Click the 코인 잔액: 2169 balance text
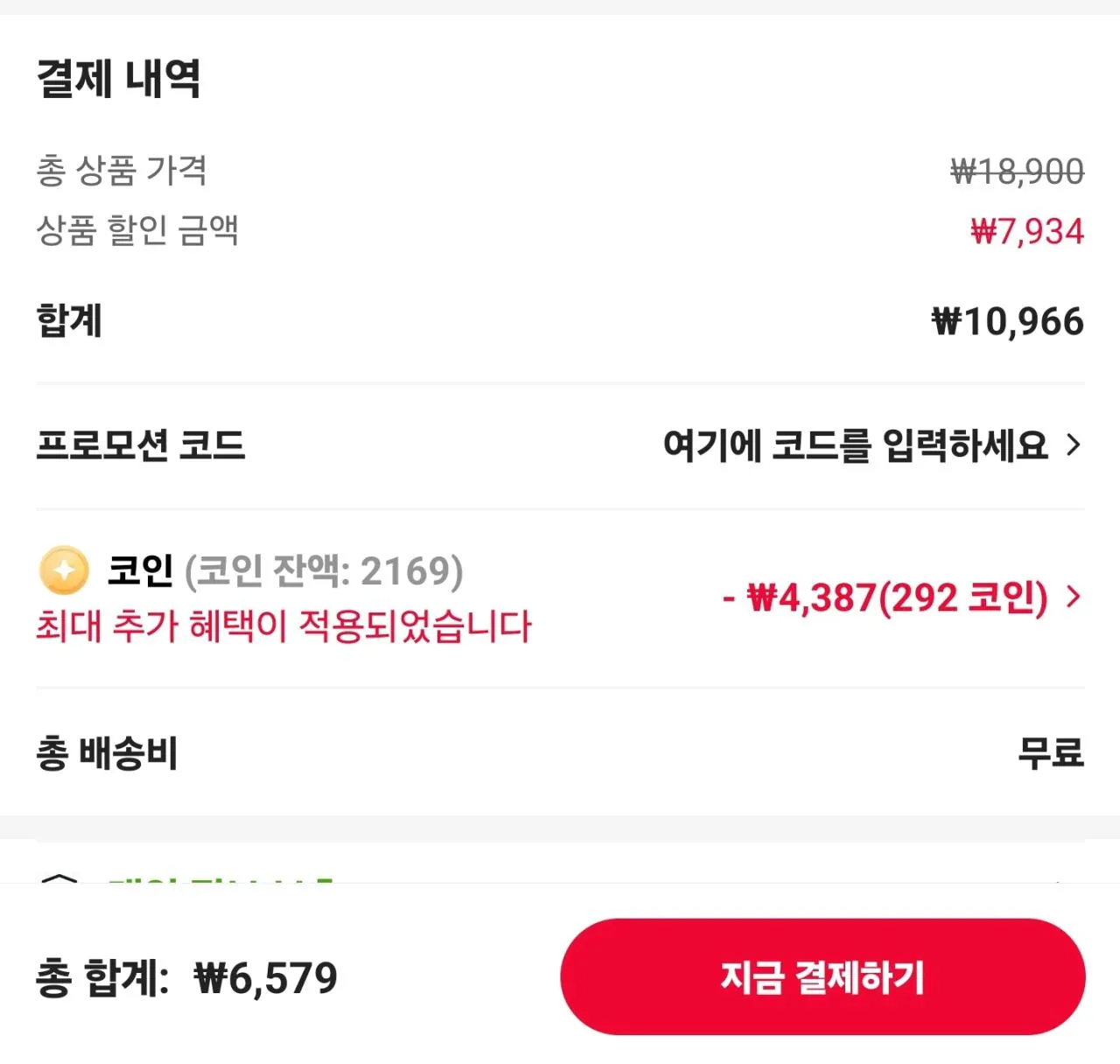 tap(324, 570)
